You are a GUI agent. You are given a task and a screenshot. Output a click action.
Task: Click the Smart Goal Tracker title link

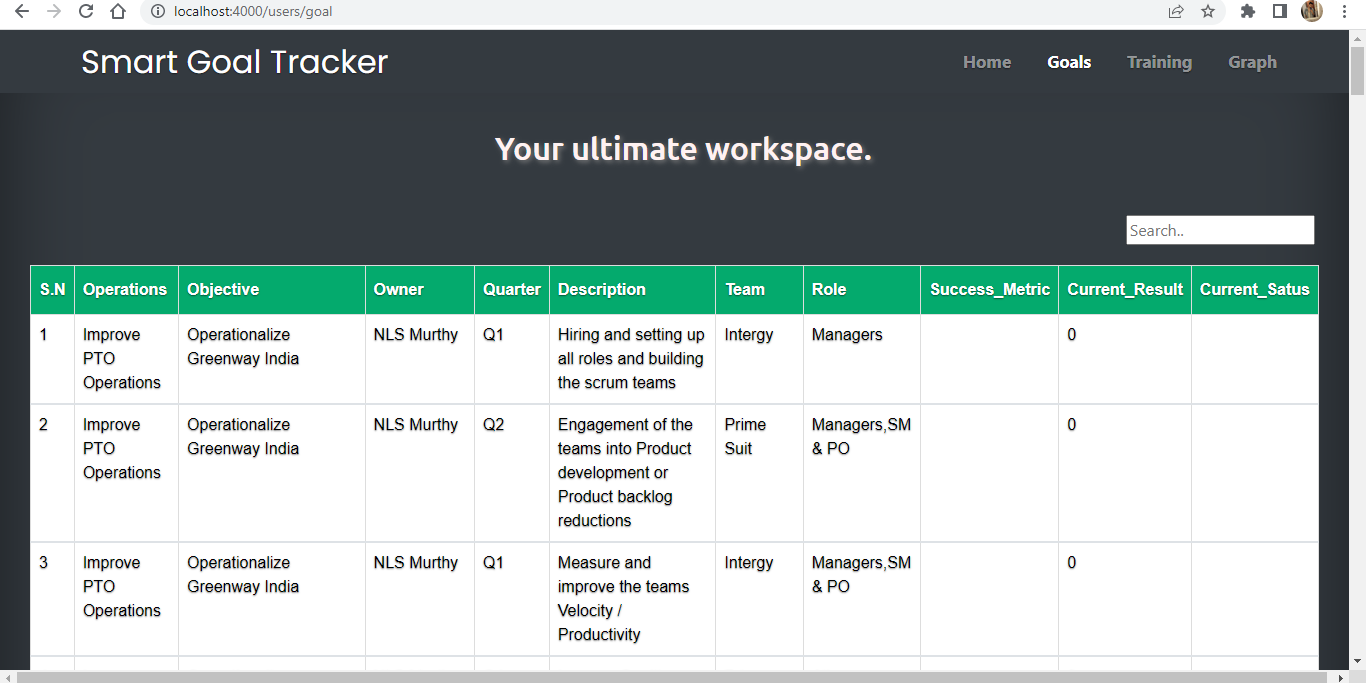point(235,61)
